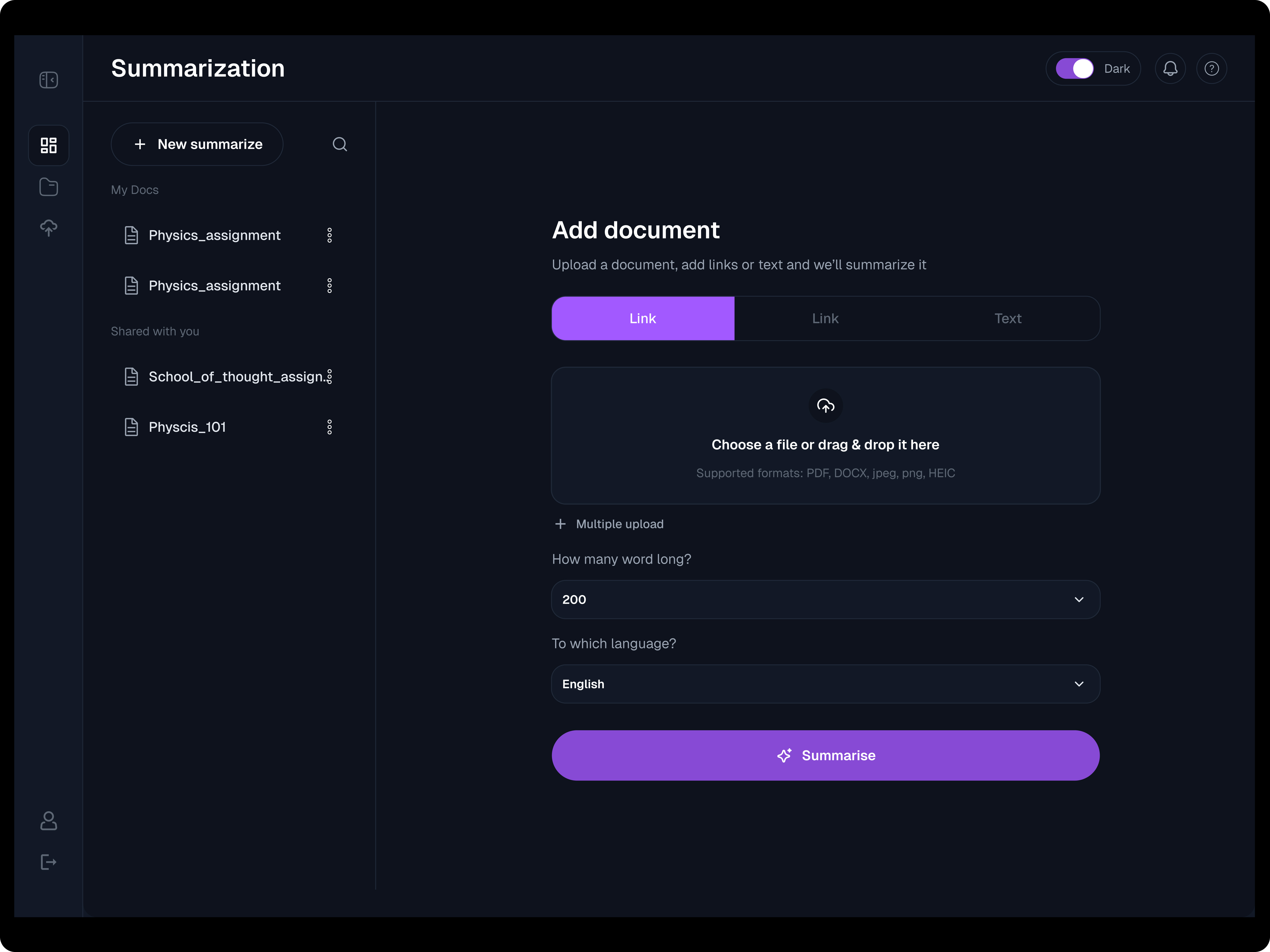Select the highlighted purple Link tab
Screen dimensions: 1270x952
pos(643,318)
